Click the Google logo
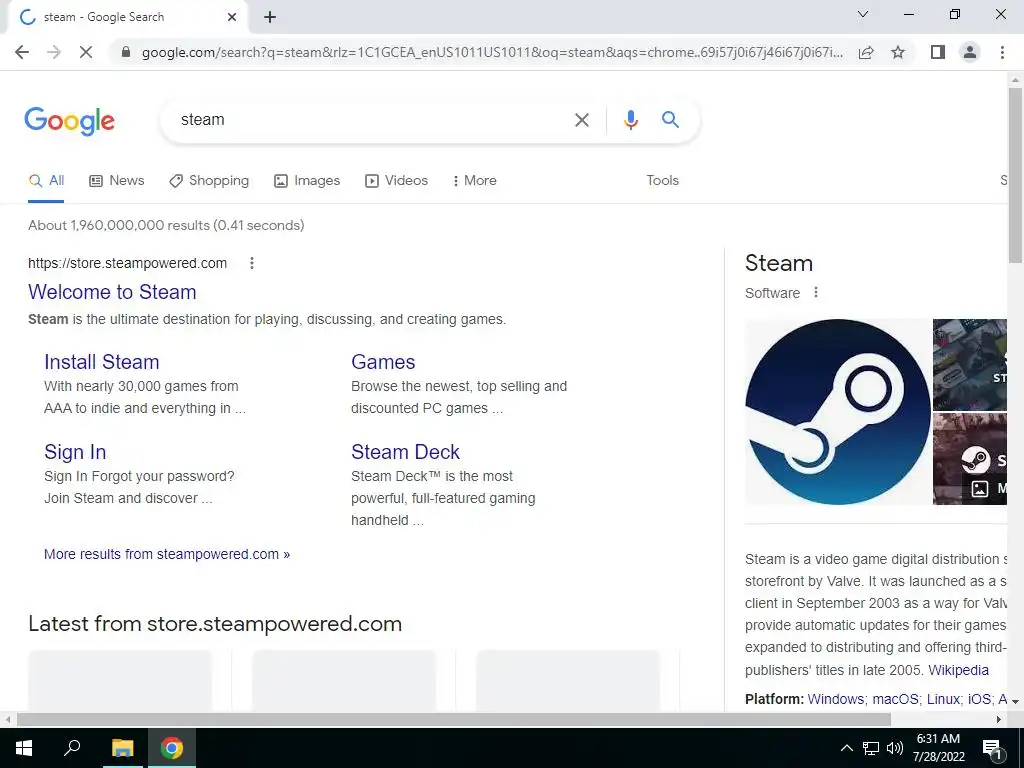The height and width of the screenshot is (768, 1024). 69,121
